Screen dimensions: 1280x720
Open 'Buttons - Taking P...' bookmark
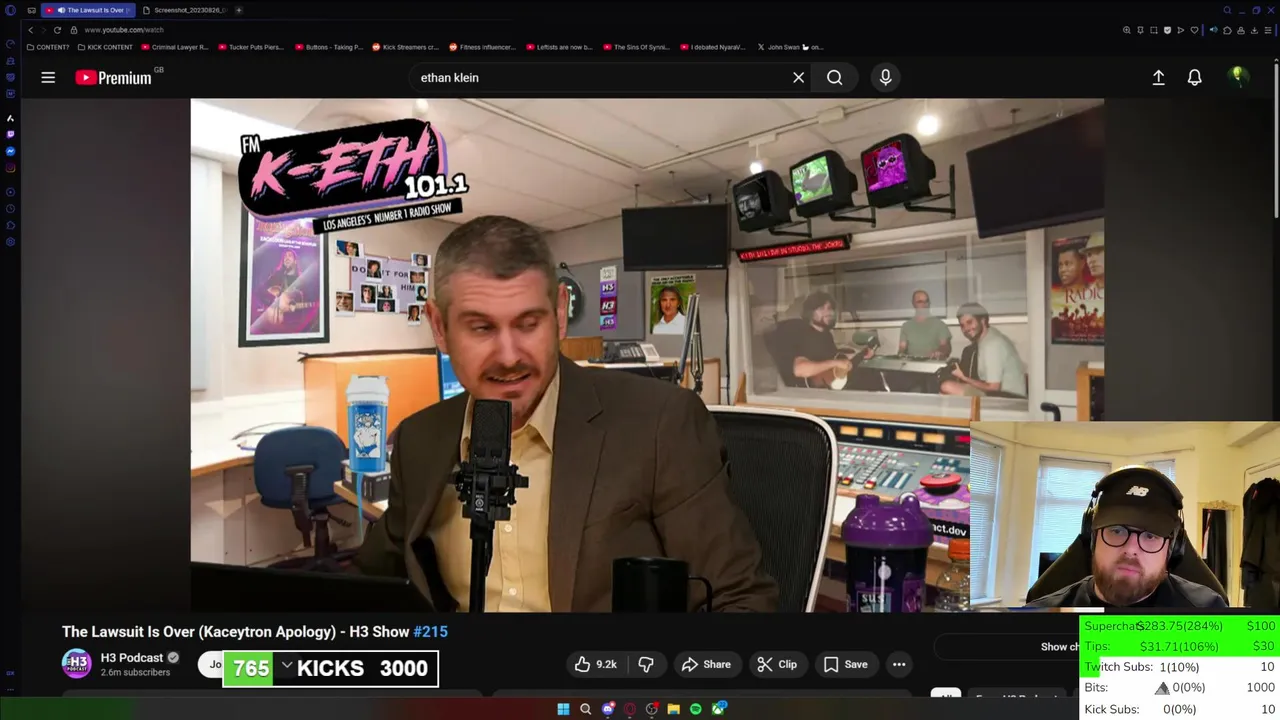coord(329,47)
